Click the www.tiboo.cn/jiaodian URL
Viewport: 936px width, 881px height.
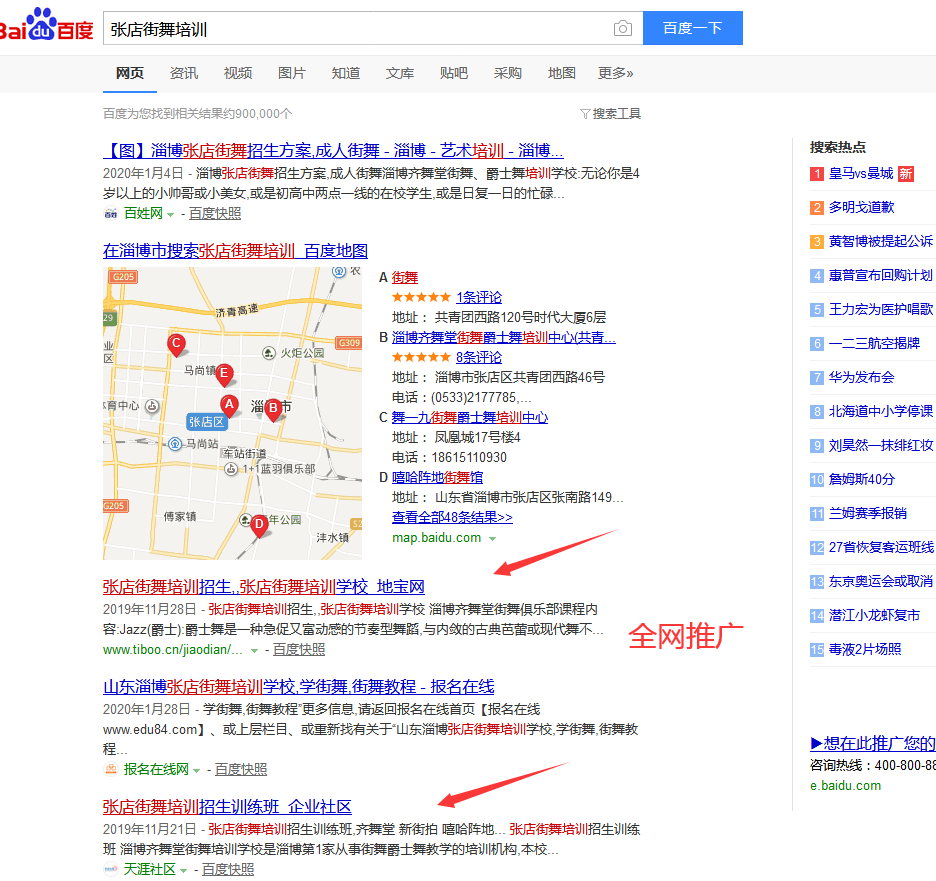(173, 649)
